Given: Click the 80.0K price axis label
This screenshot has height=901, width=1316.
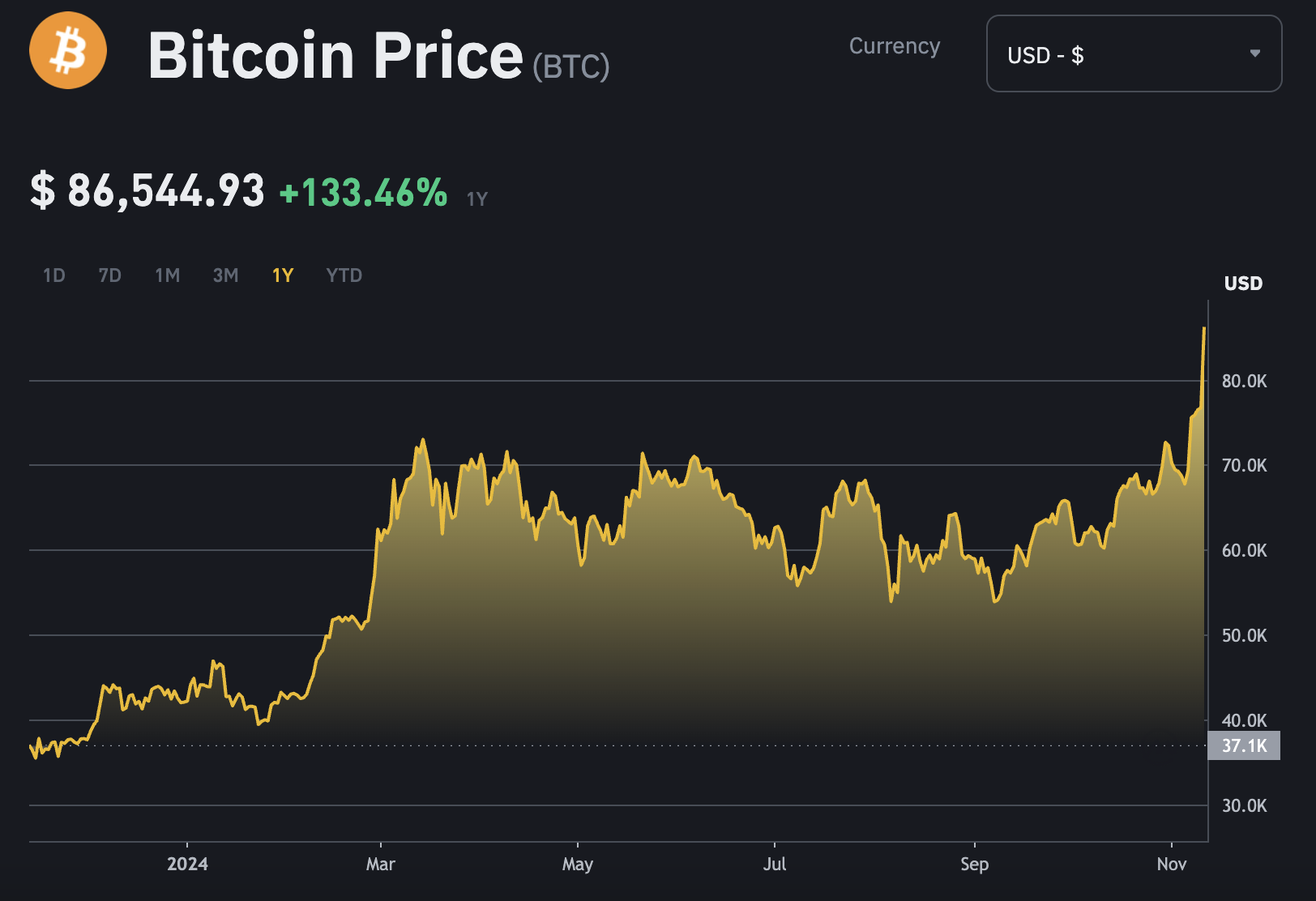Looking at the screenshot, I should 1244,381.
